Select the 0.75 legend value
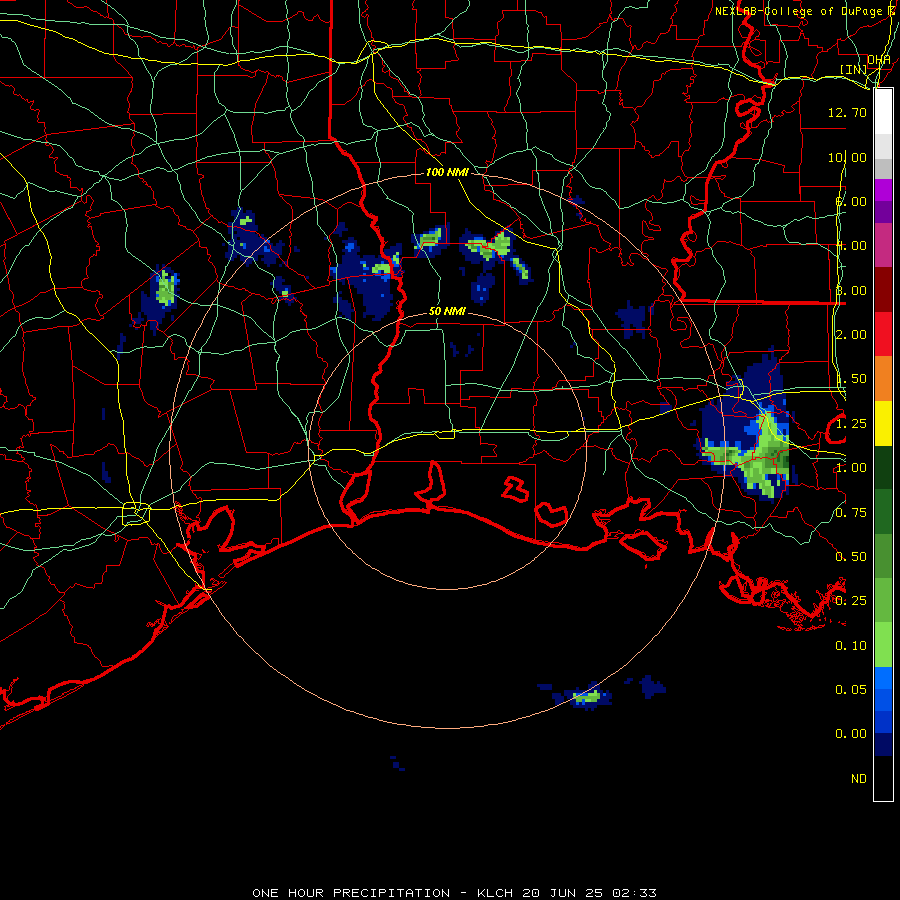The height and width of the screenshot is (900, 900). pyautogui.click(x=851, y=513)
